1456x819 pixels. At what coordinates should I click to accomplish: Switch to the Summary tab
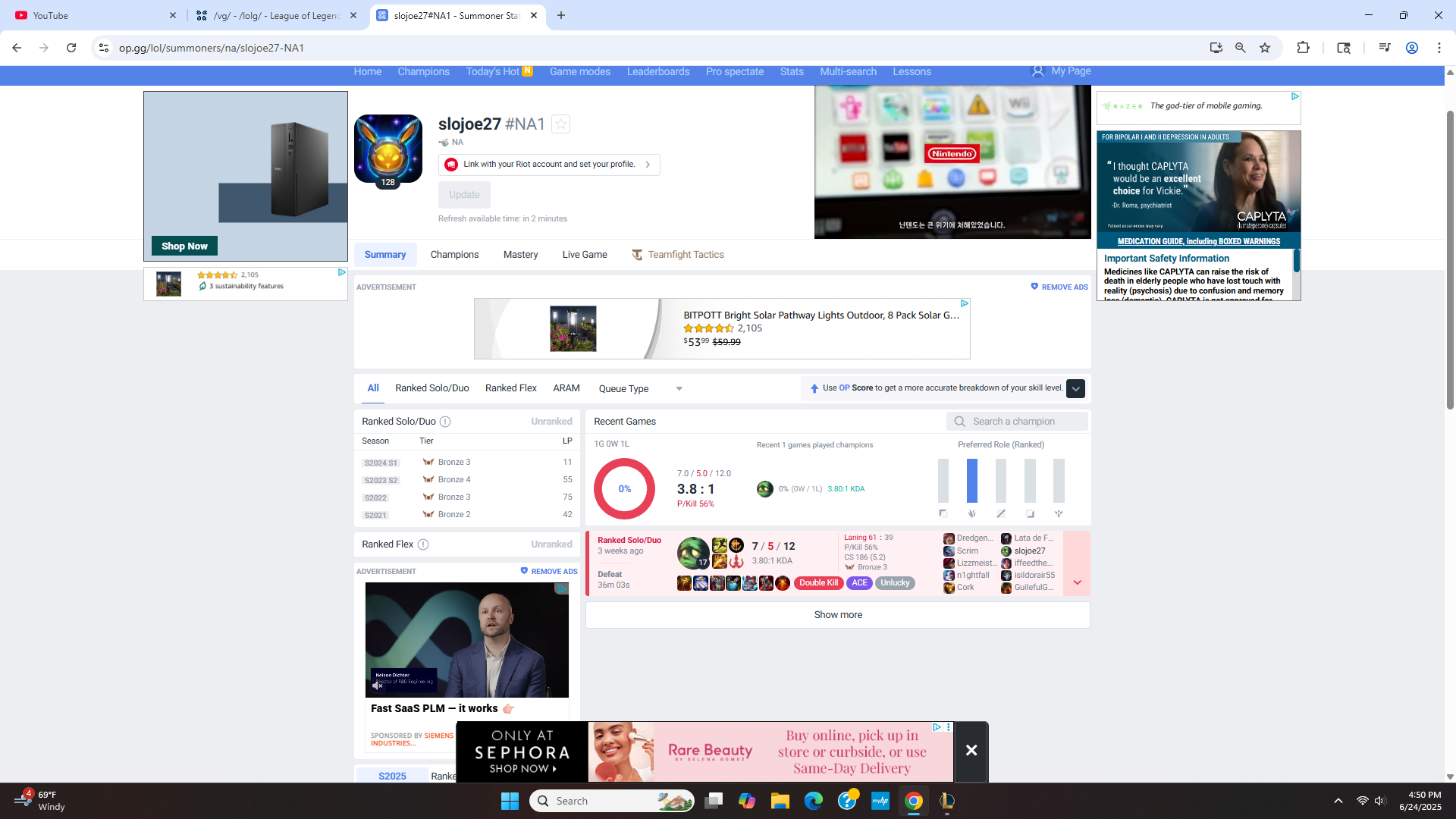(385, 255)
